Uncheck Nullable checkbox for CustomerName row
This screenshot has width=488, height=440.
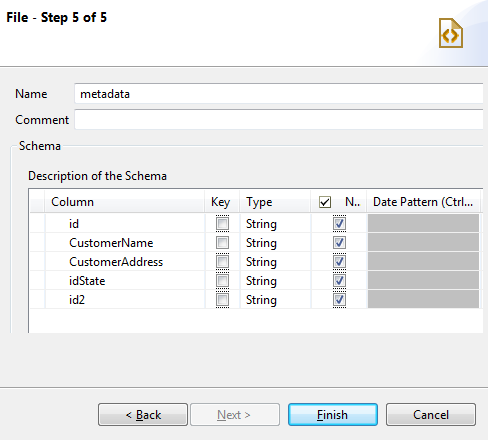click(339, 243)
